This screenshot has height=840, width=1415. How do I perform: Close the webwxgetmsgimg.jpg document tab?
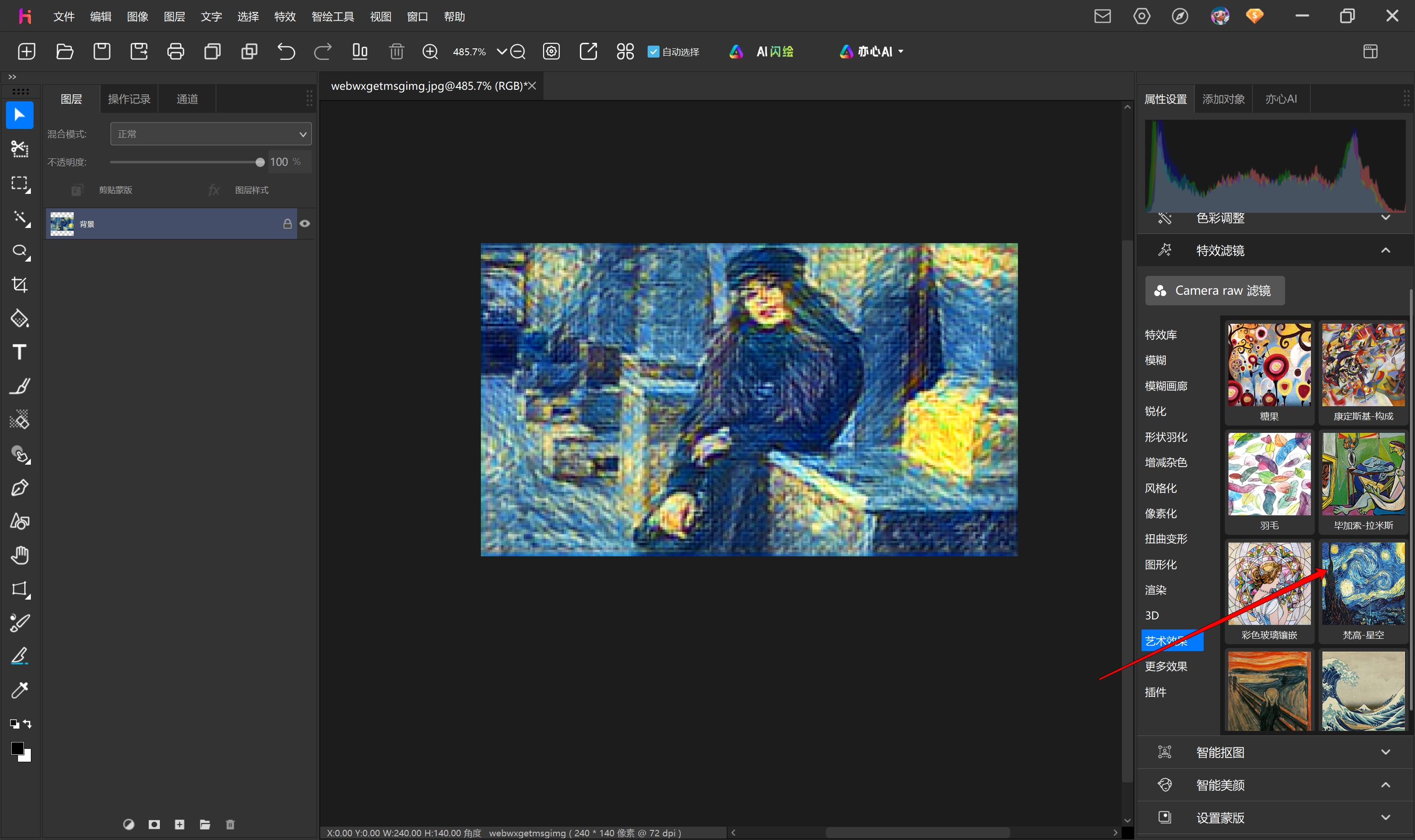coord(532,86)
